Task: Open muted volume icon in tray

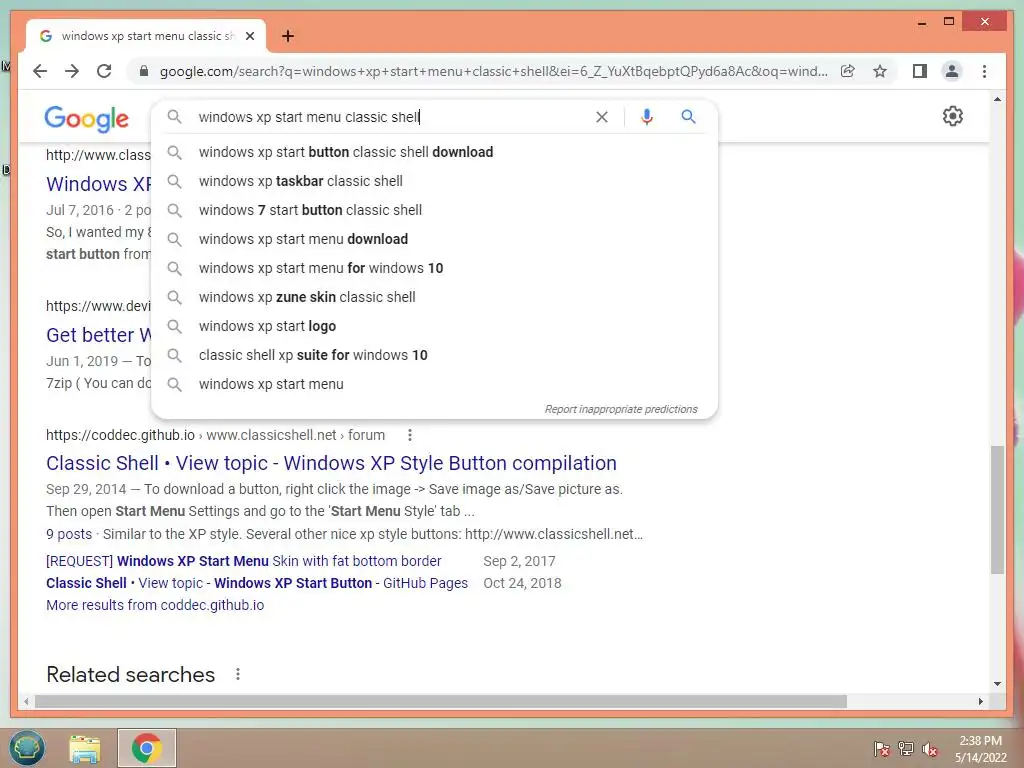Action: tap(930, 748)
